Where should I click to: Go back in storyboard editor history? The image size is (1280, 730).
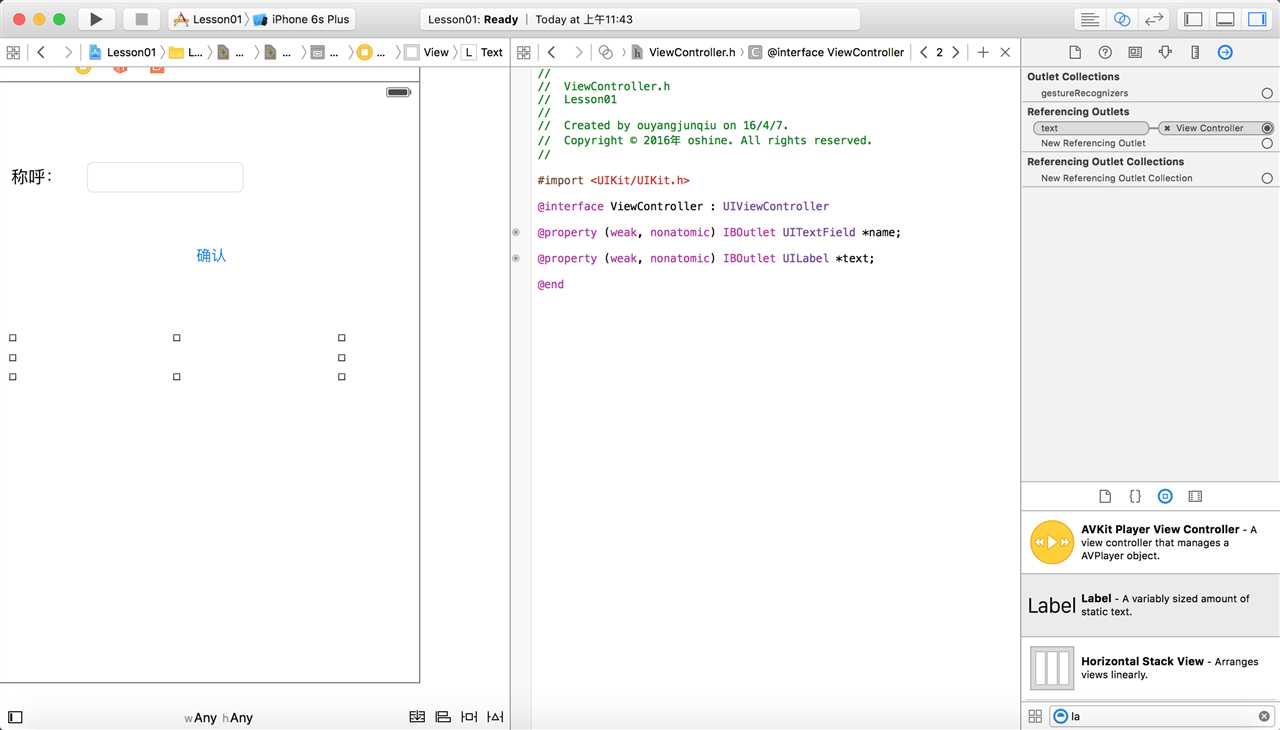pos(41,52)
